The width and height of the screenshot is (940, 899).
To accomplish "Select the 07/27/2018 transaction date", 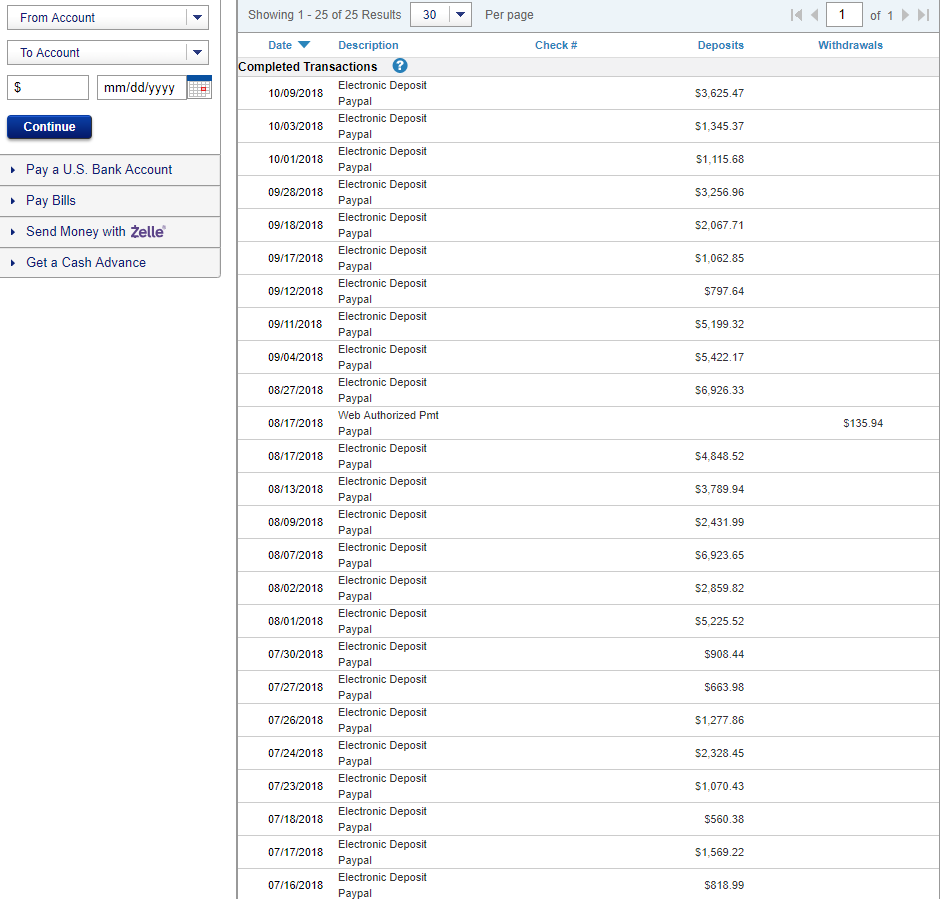I will (296, 686).
